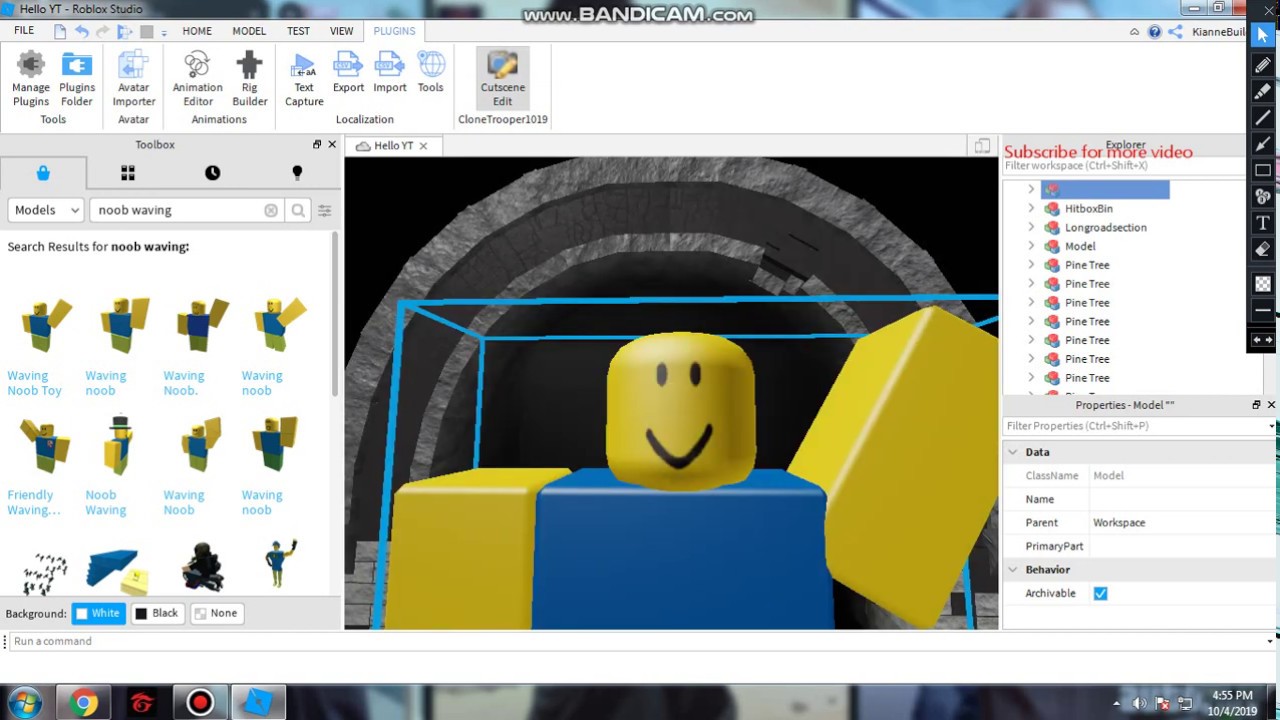
Task: Click the blue share icon near username
Action: [1176, 32]
